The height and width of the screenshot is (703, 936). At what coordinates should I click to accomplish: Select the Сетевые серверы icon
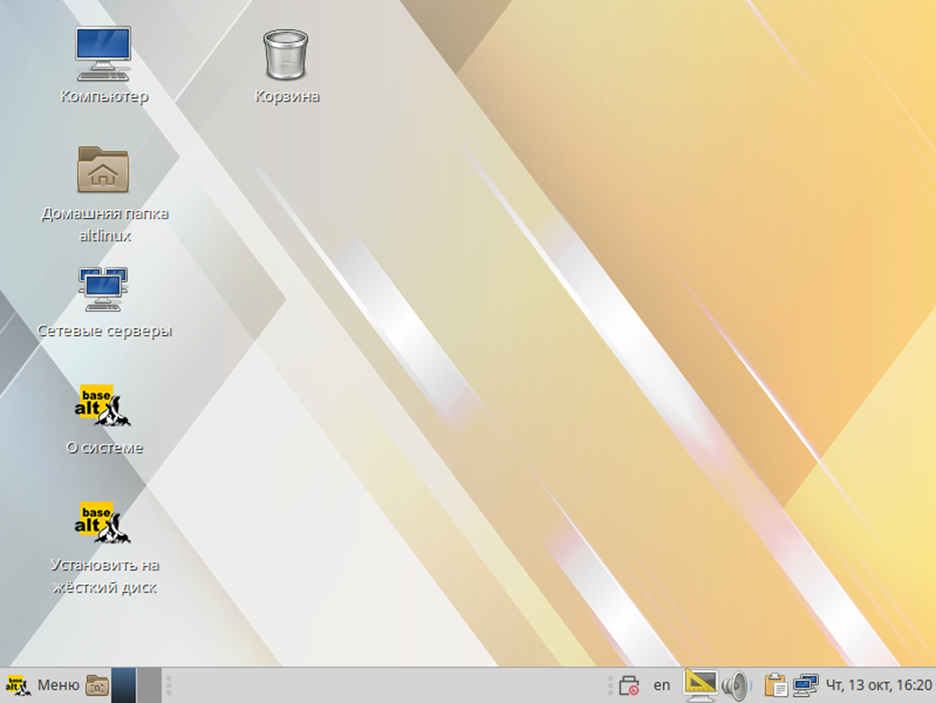point(103,289)
